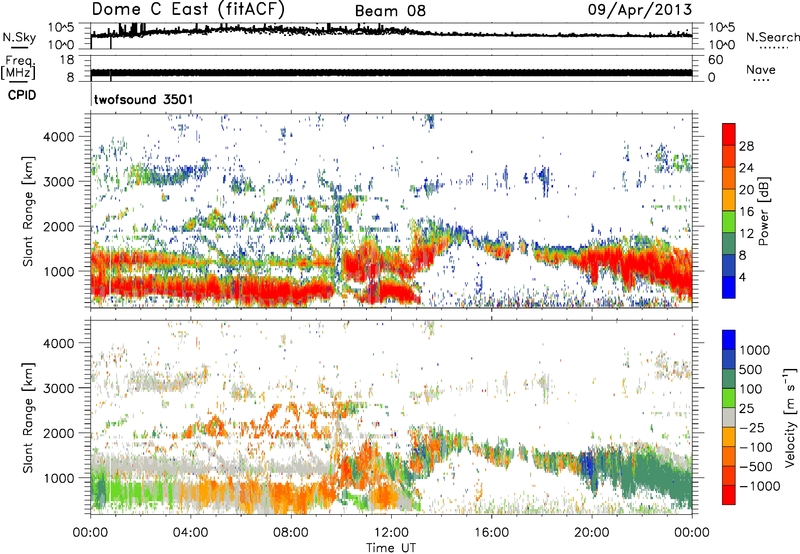Click the "28" label on Power colorbar

point(746,146)
